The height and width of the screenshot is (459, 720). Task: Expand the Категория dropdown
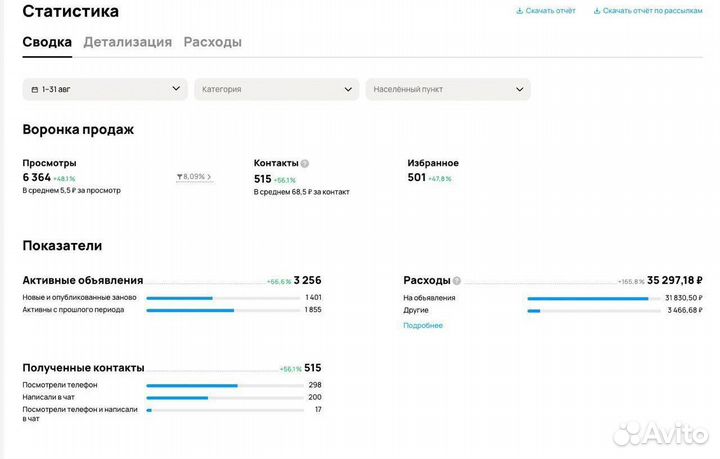[276, 89]
